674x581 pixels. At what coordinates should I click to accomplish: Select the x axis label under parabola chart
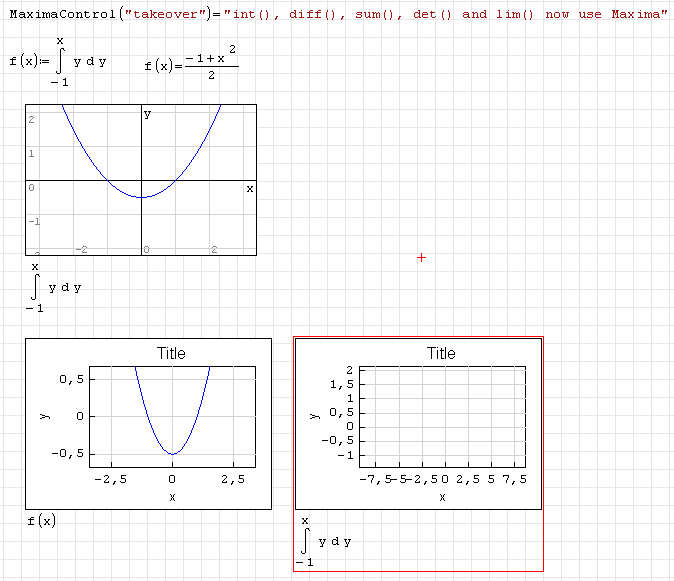pos(172,497)
